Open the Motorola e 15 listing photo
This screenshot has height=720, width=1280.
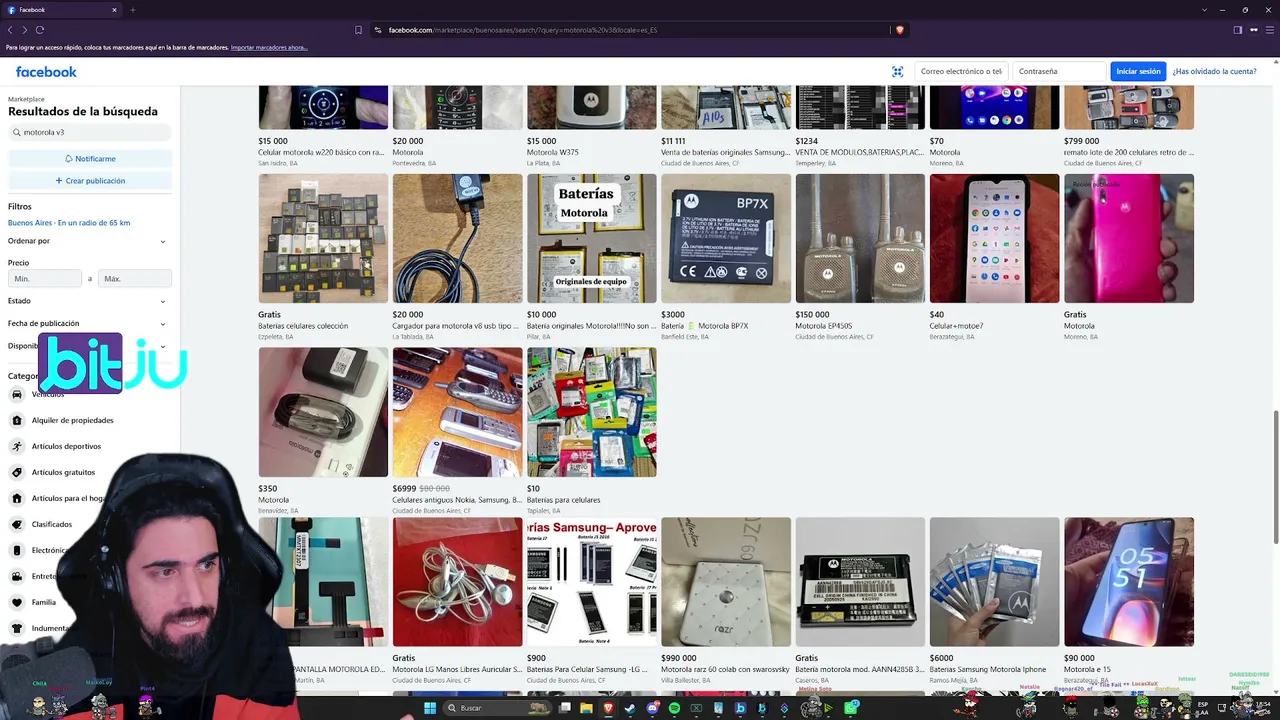click(x=1129, y=582)
